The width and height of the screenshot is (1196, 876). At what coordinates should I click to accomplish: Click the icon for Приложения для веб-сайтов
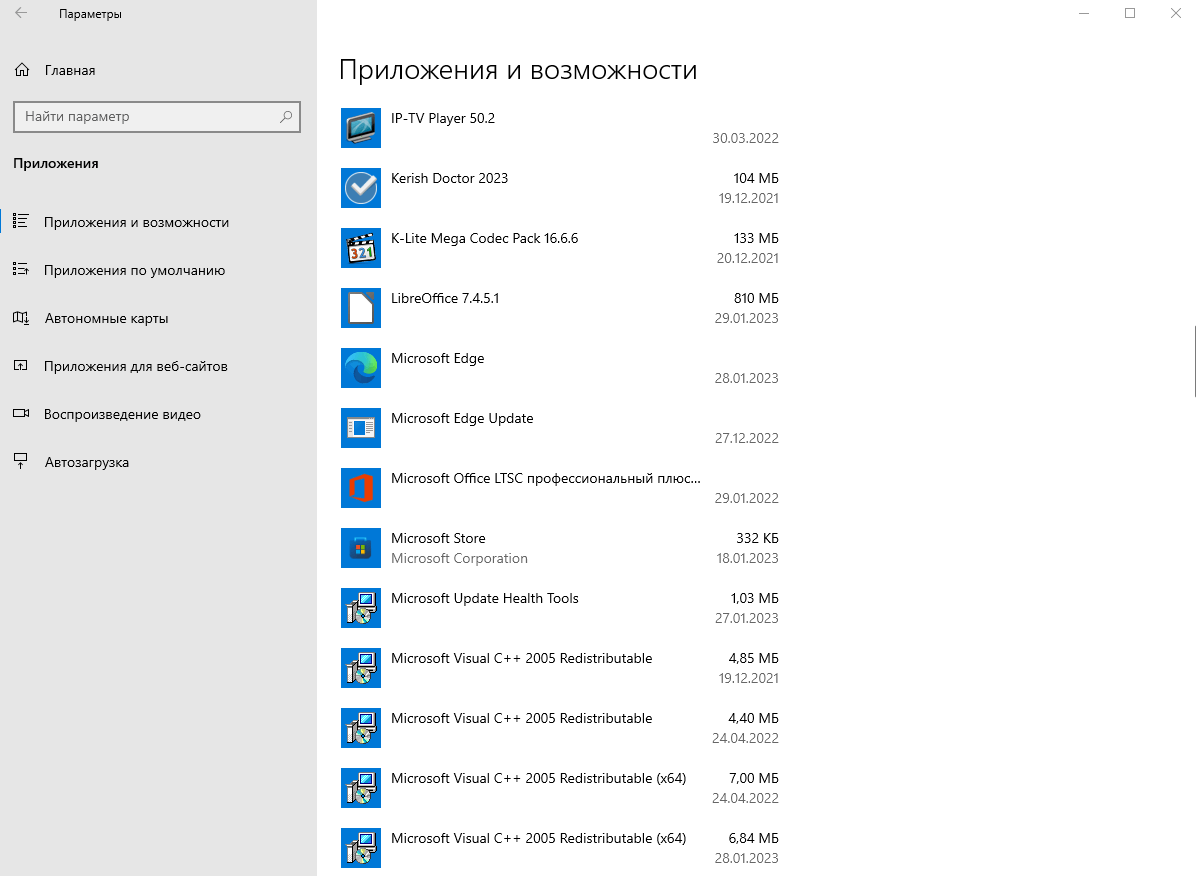[21, 366]
